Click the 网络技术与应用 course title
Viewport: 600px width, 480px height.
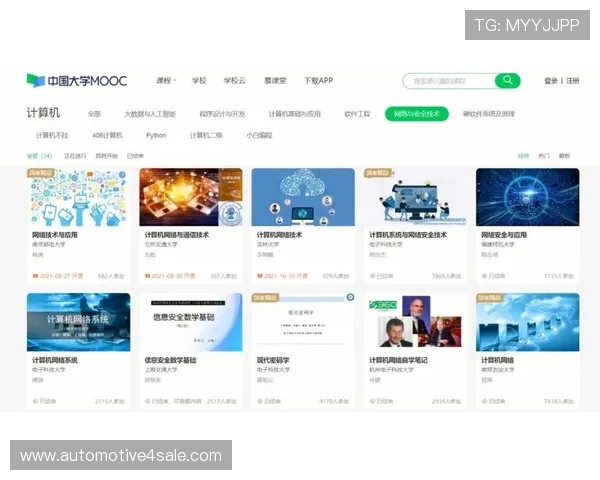tap(55, 235)
